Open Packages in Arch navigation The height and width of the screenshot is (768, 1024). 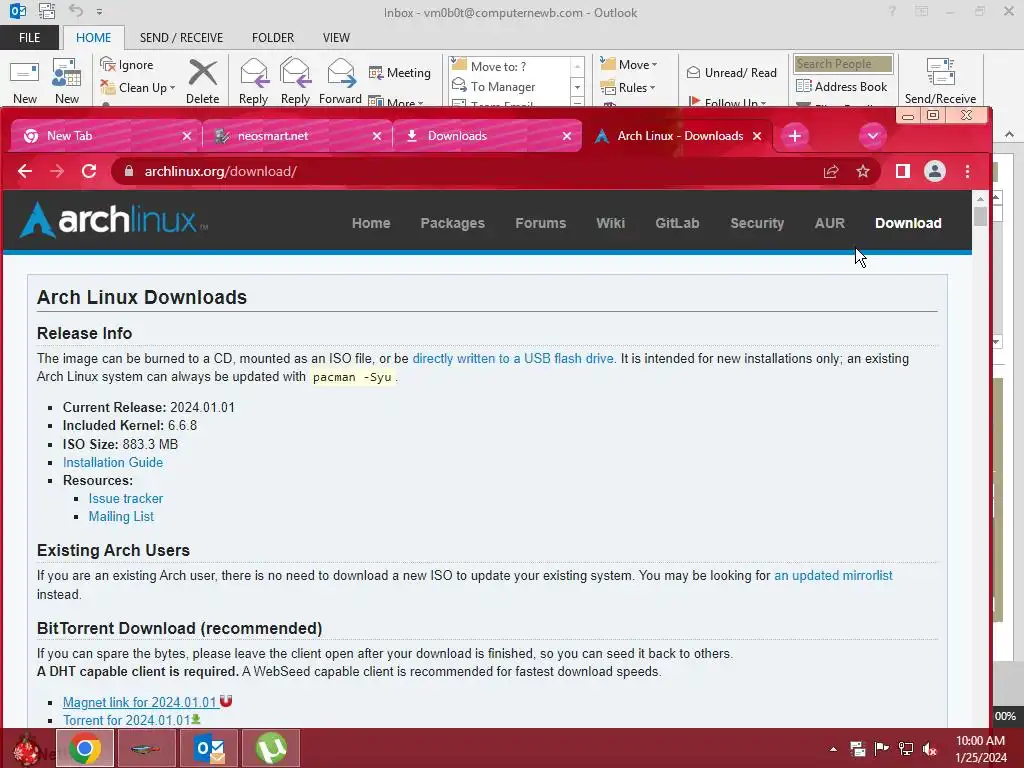coord(453,223)
